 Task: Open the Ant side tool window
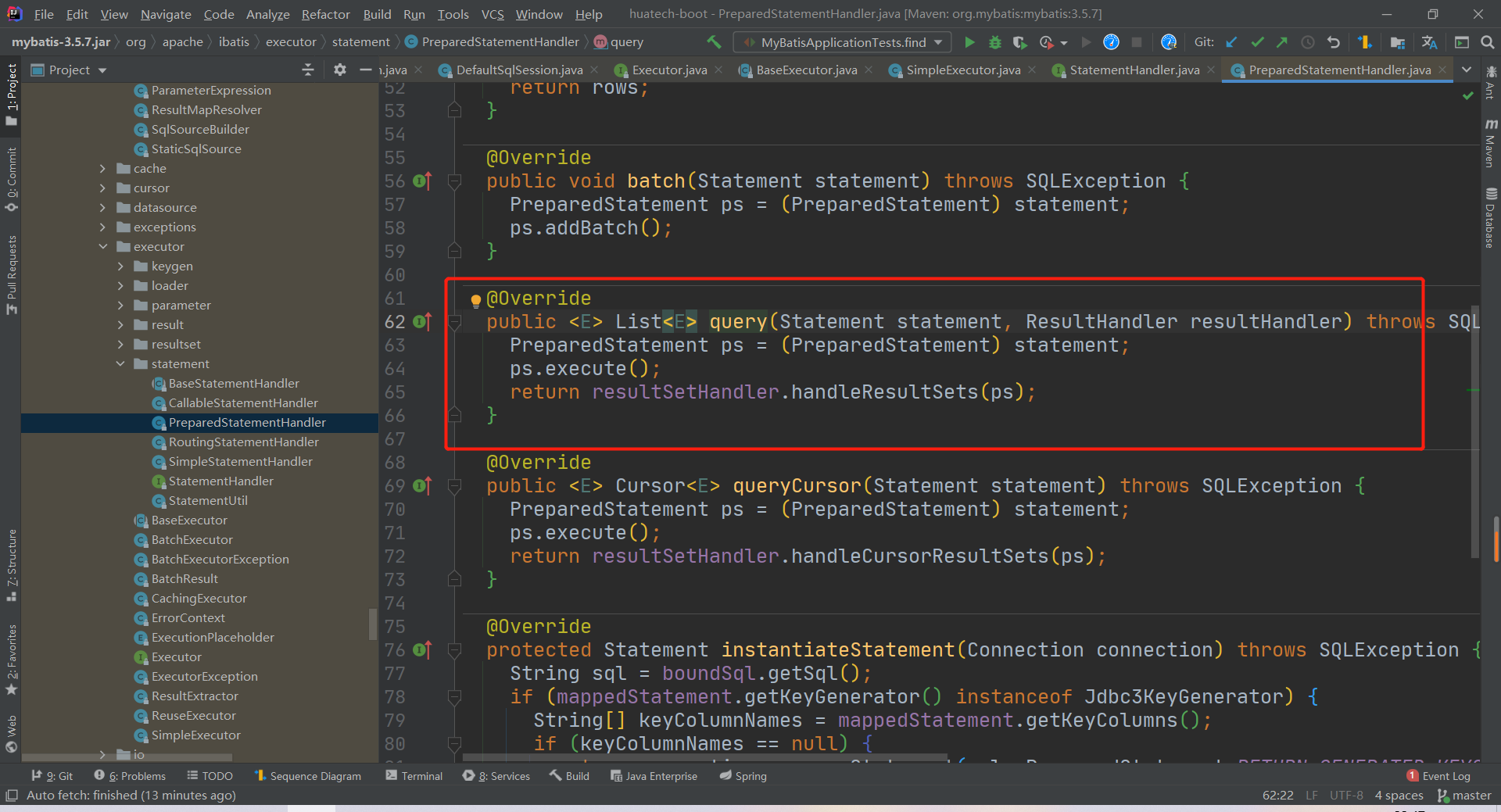click(x=1491, y=83)
